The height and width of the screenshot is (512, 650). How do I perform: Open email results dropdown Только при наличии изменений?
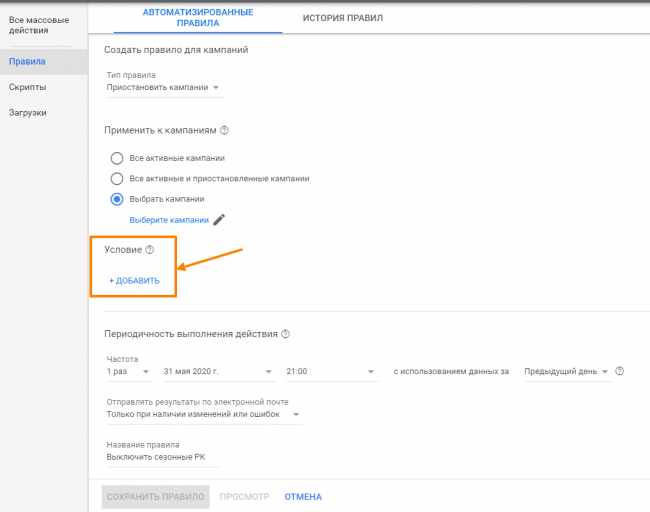(x=204, y=415)
